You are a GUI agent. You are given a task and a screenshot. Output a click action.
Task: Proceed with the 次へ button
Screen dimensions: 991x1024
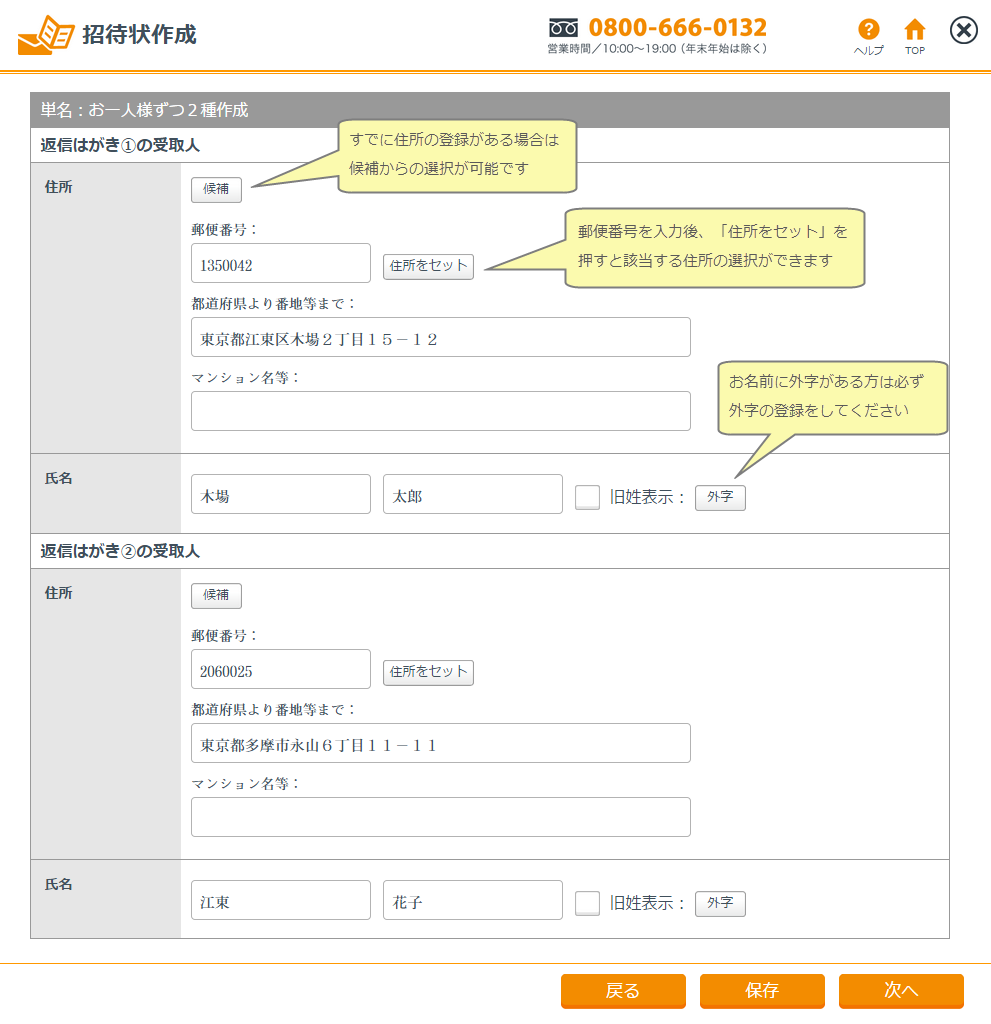tap(901, 990)
